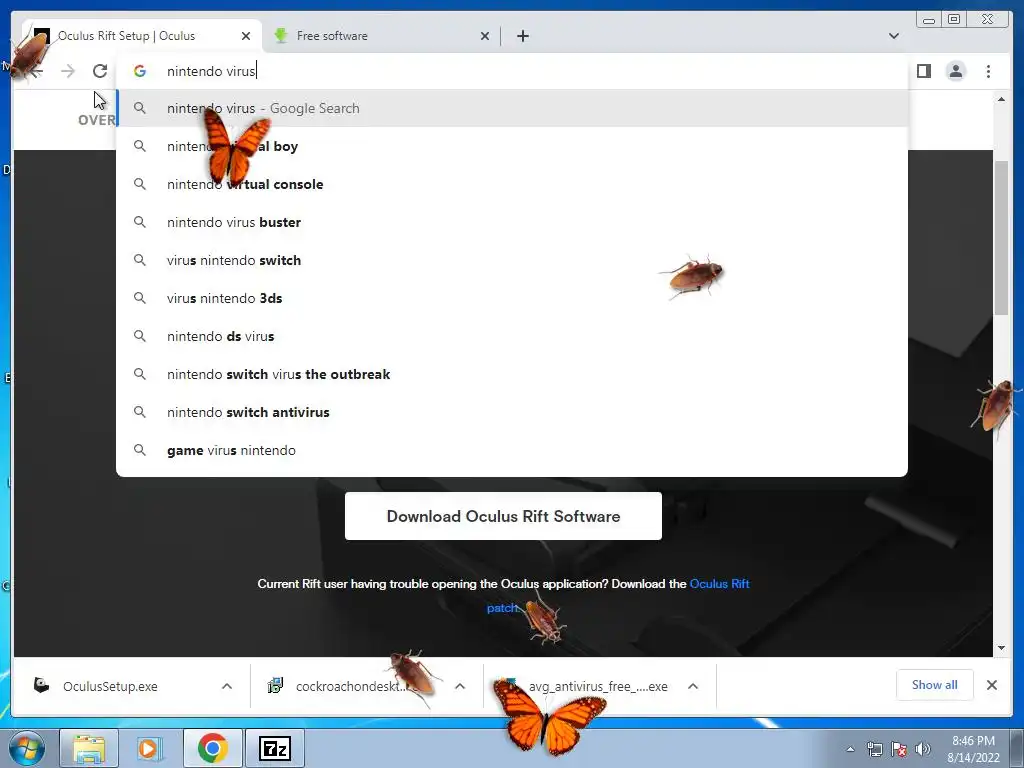The image size is (1024, 768).
Task: Open the side panel icon in Chrome toolbar
Action: [x=923, y=71]
